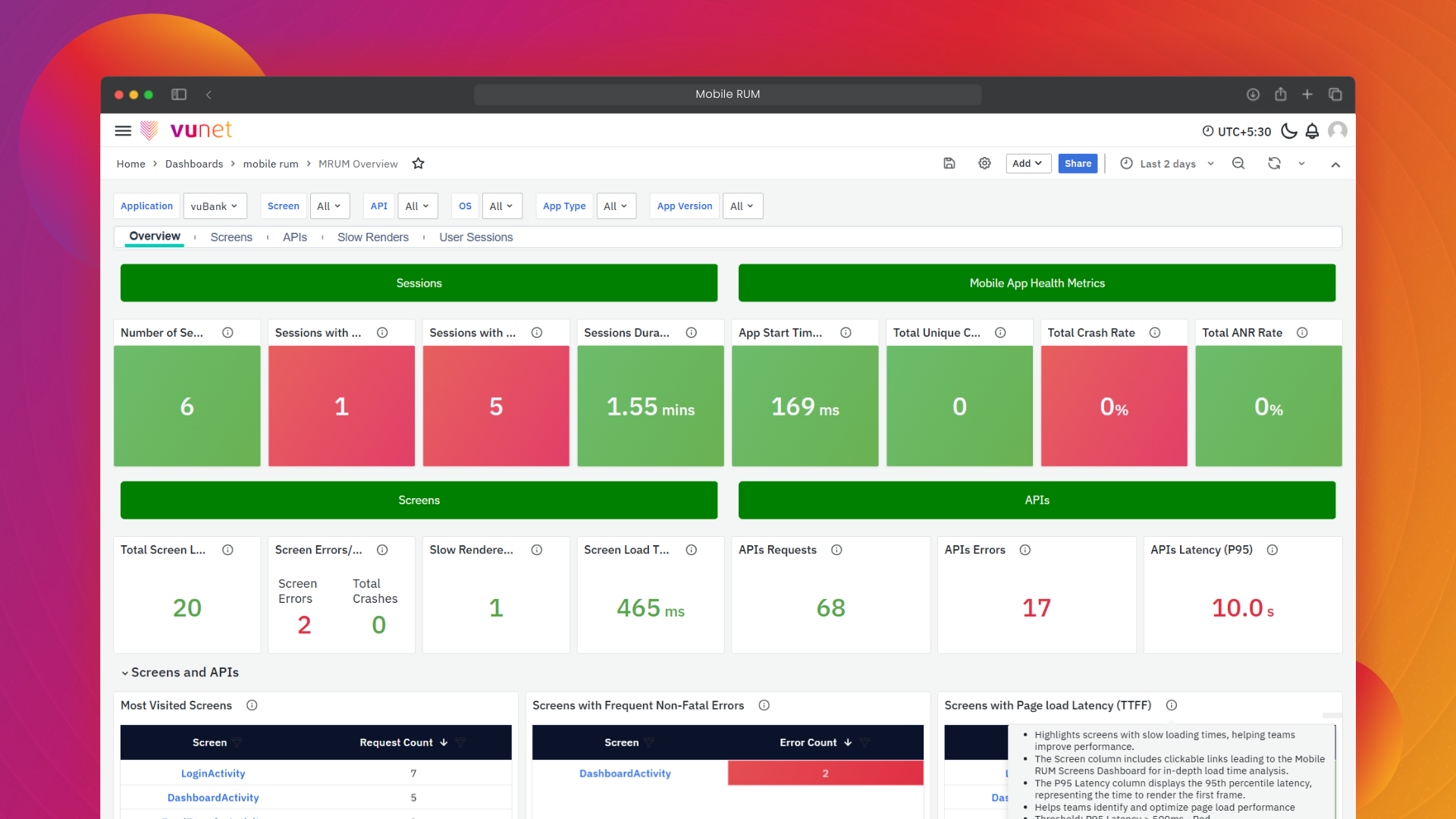
Task: Switch to the Slow Renders tab
Action: click(372, 237)
